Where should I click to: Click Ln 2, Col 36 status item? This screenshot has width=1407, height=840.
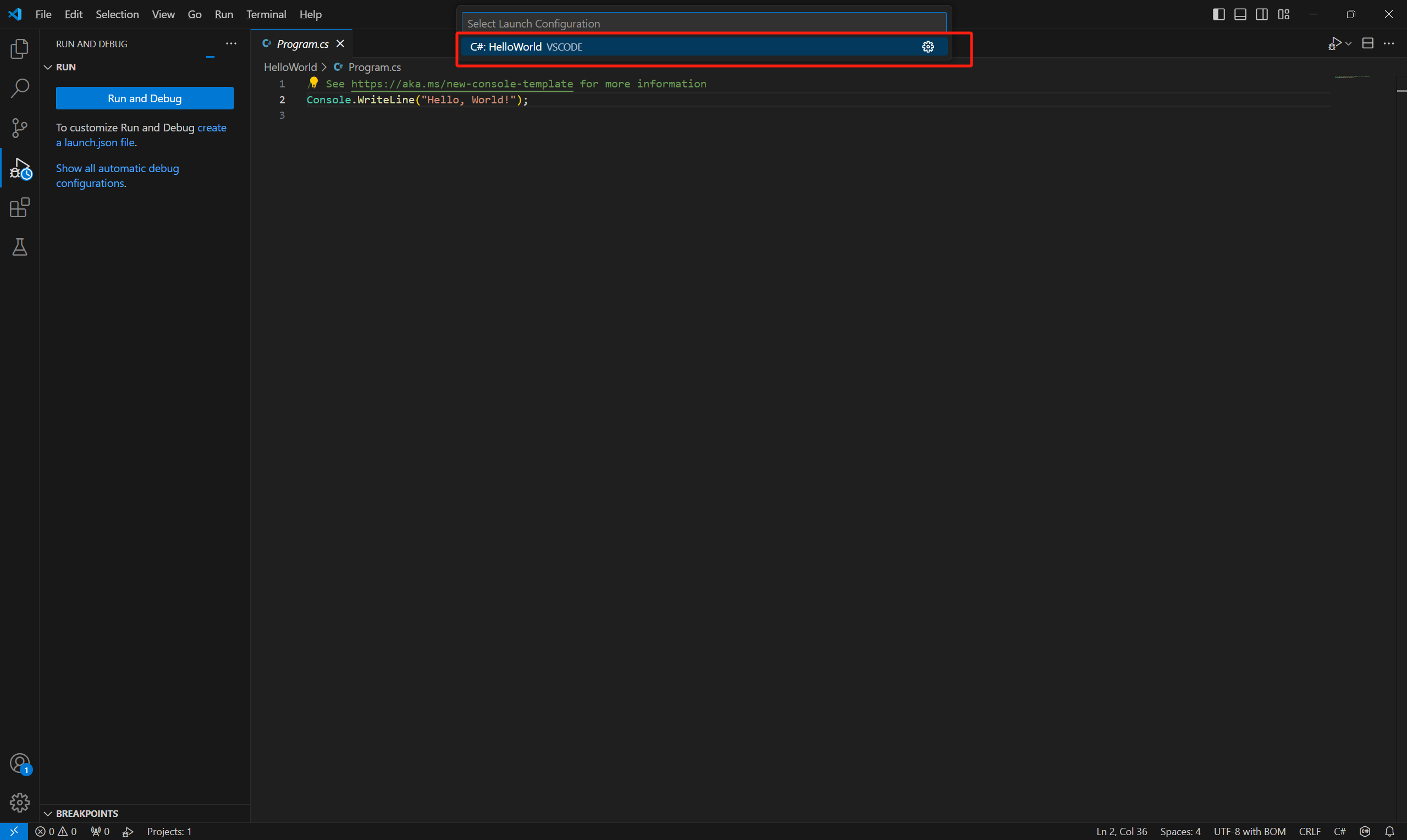[1121, 832]
